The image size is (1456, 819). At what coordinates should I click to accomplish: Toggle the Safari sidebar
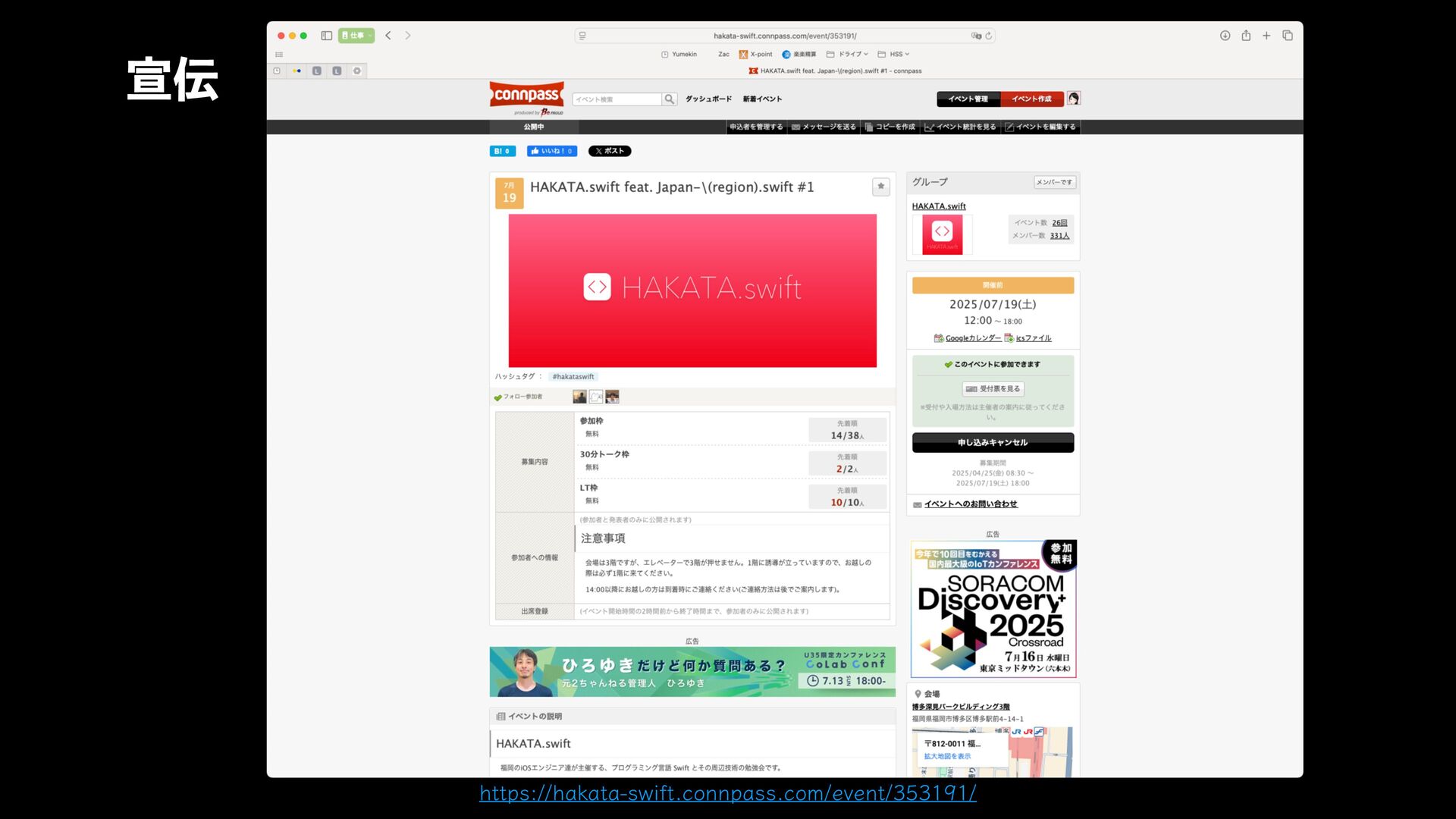pyautogui.click(x=327, y=36)
